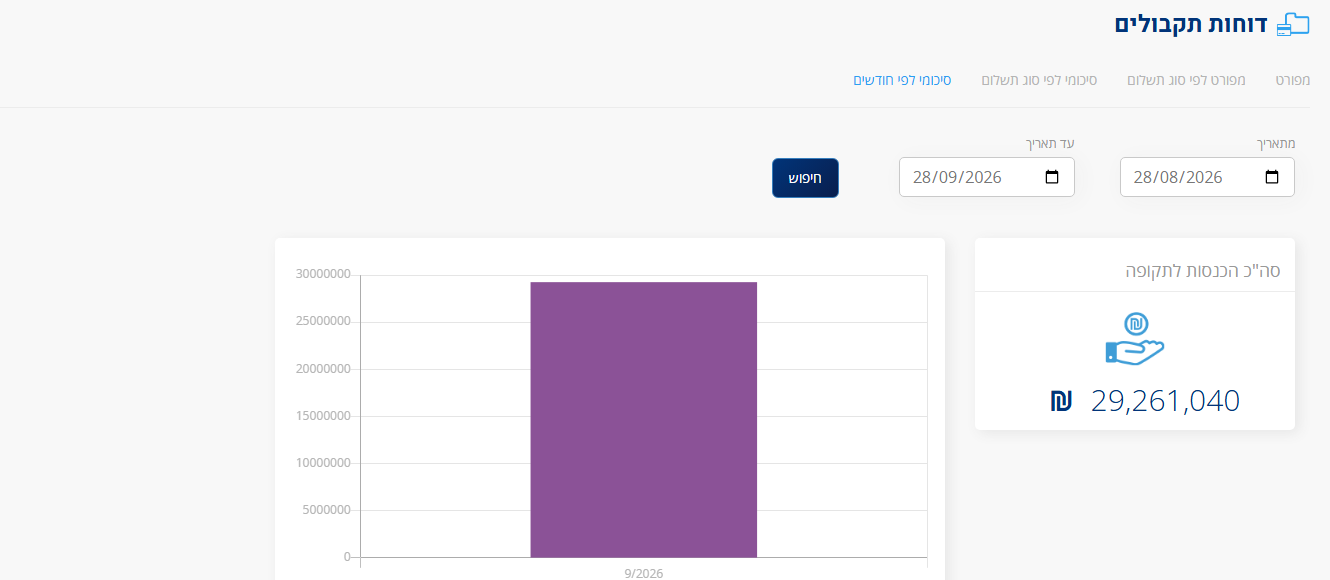The width and height of the screenshot is (1330, 580).
Task: Open the סיכומי לפי חודשים tab
Action: coord(902,79)
